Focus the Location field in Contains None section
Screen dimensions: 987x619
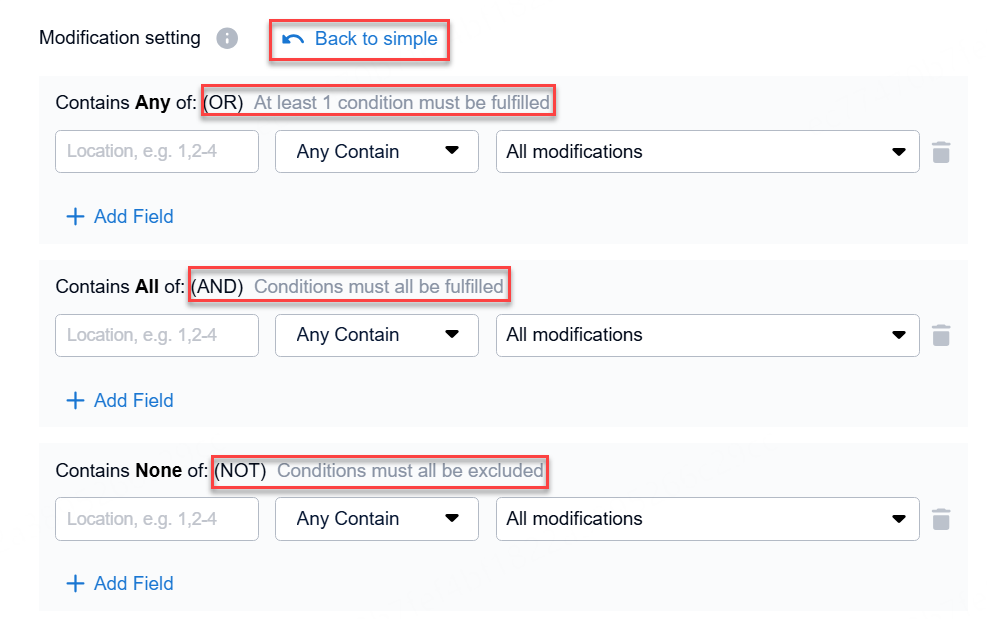[157, 519]
